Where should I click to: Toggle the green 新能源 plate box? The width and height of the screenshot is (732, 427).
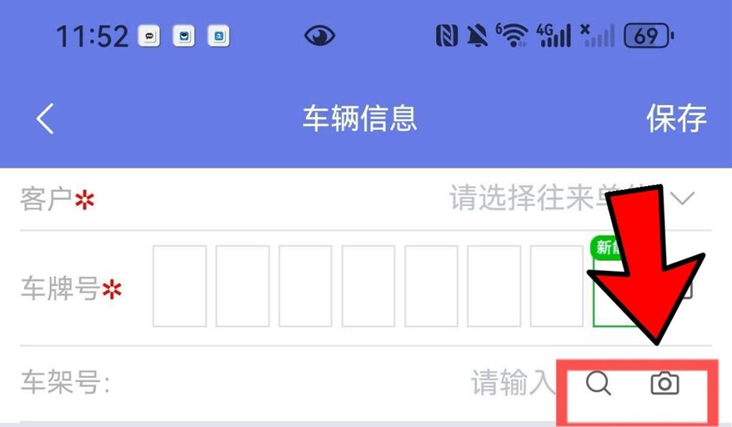[x=614, y=284]
